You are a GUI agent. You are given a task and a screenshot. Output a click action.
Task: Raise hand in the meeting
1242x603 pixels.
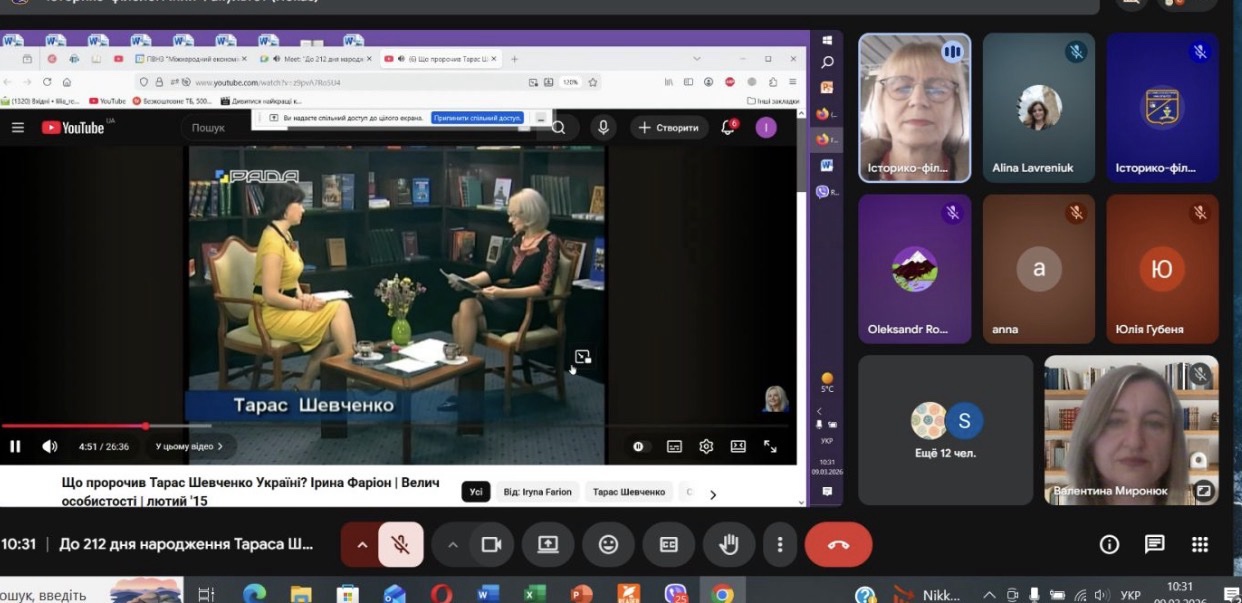tap(729, 545)
